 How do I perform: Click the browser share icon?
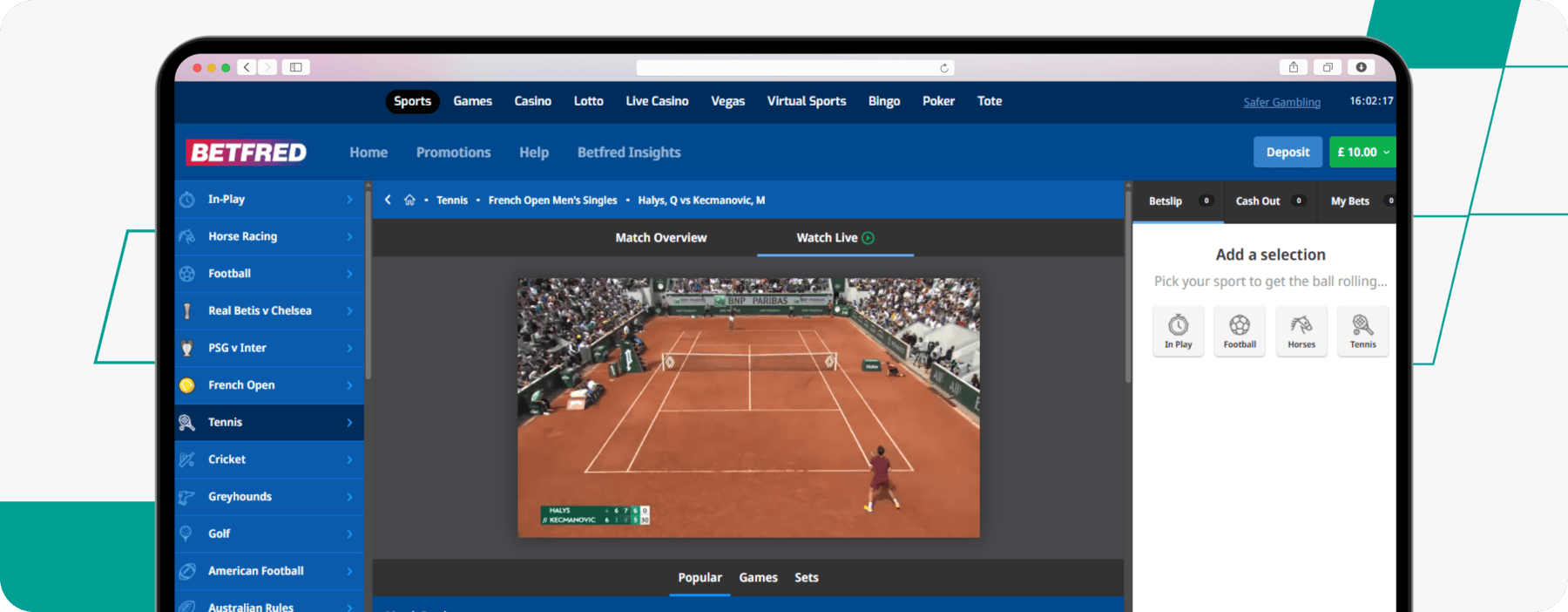(x=1294, y=67)
